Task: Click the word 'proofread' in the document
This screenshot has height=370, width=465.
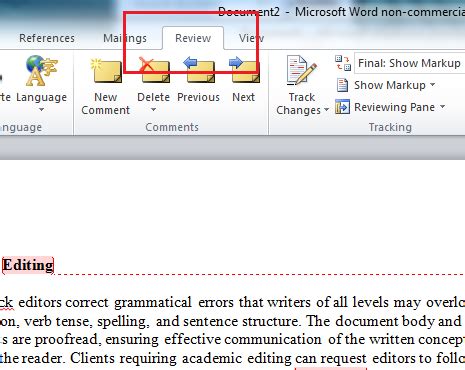Action: pos(68,340)
